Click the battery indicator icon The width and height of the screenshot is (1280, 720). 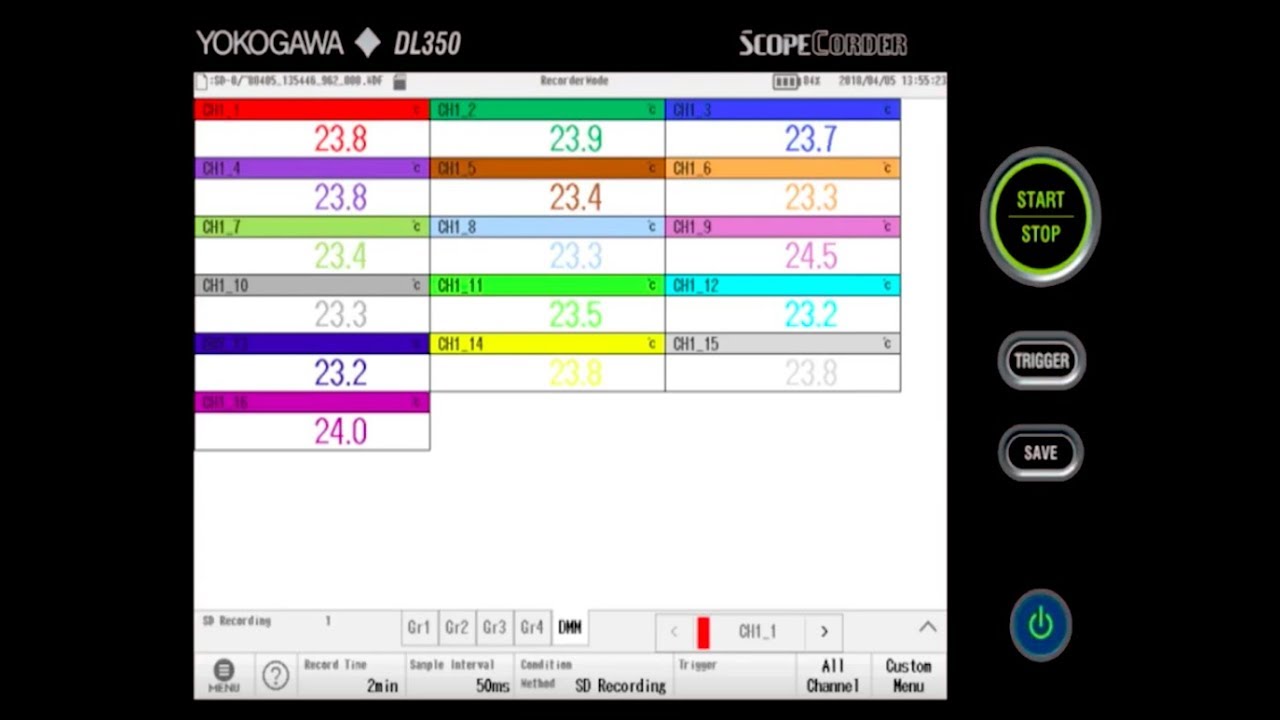[x=786, y=81]
